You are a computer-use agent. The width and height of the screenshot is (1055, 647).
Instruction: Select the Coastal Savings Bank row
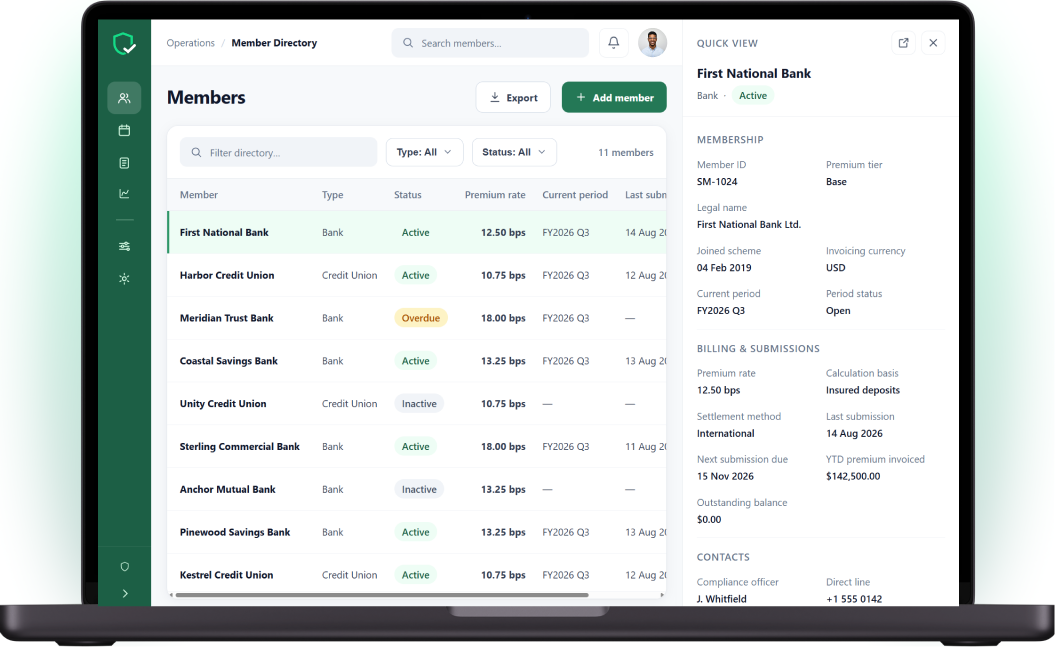[417, 361]
